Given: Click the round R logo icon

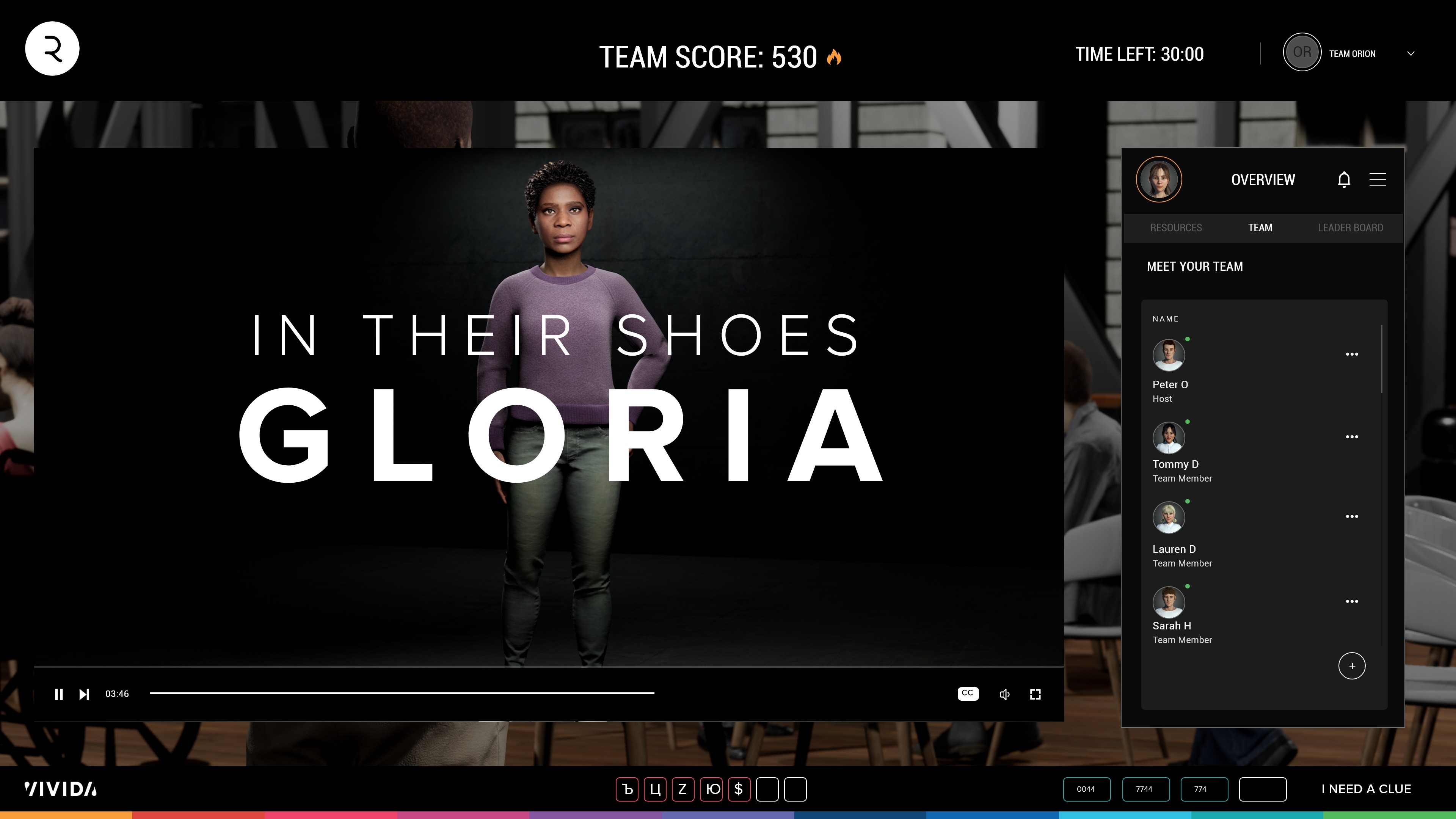Looking at the screenshot, I should click(52, 49).
